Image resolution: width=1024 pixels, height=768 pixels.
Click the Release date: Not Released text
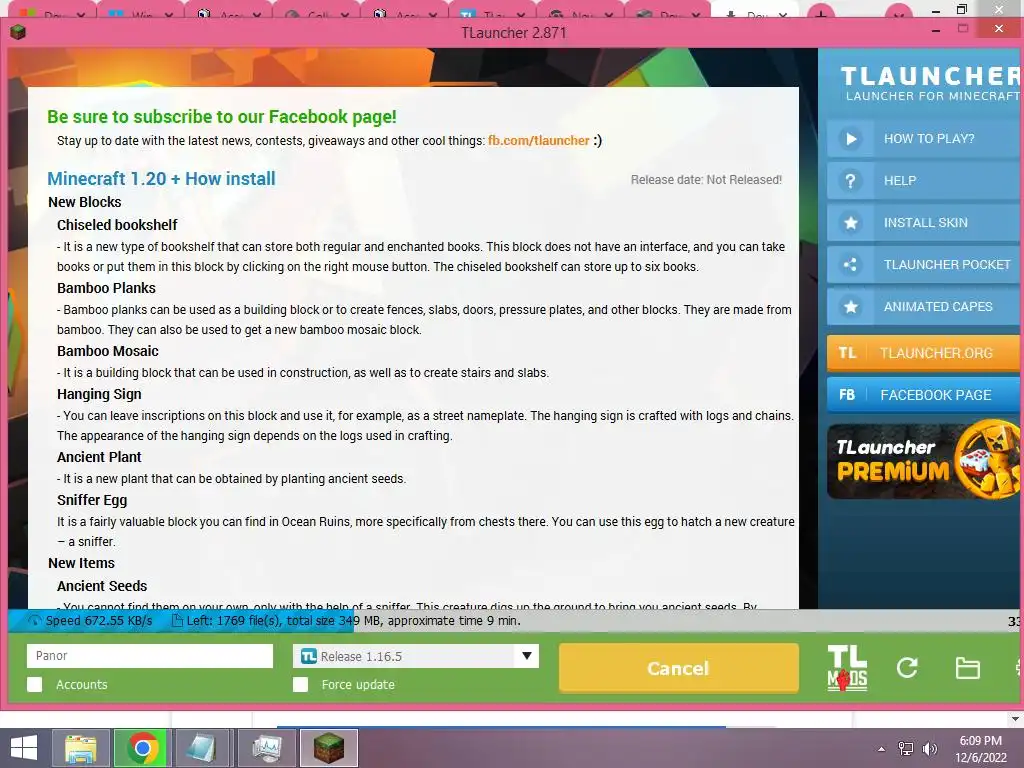[x=706, y=180]
